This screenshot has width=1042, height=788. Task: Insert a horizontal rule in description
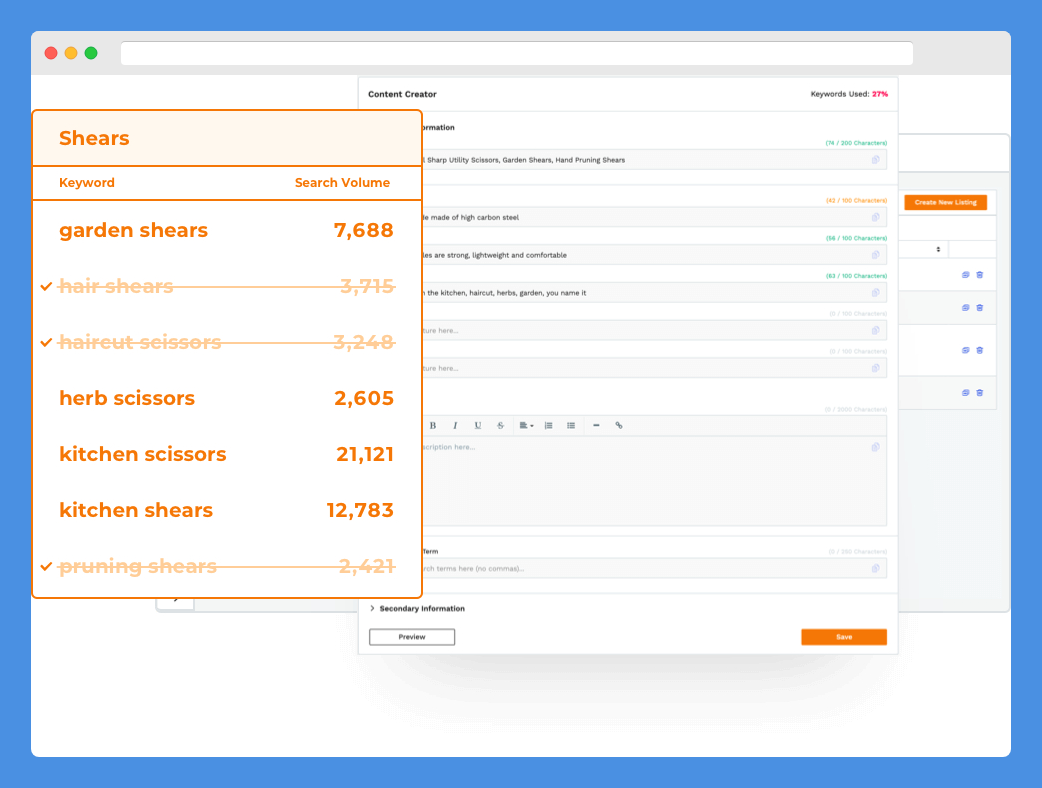coord(596,425)
